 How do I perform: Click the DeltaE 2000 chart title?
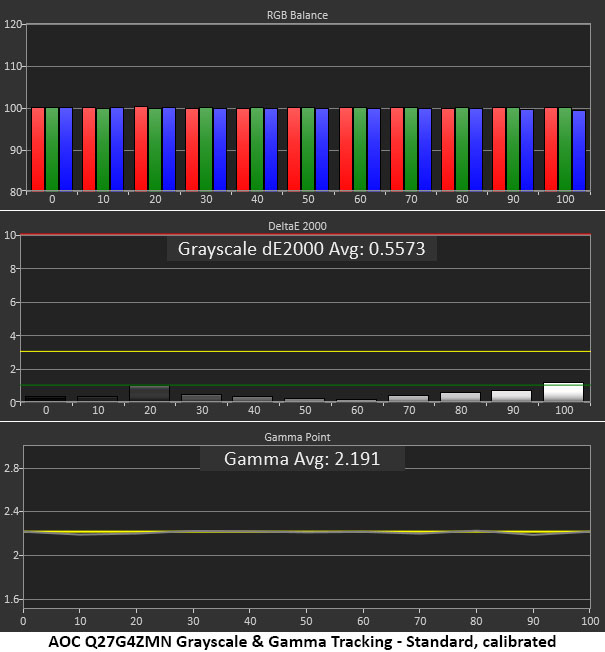click(x=297, y=226)
